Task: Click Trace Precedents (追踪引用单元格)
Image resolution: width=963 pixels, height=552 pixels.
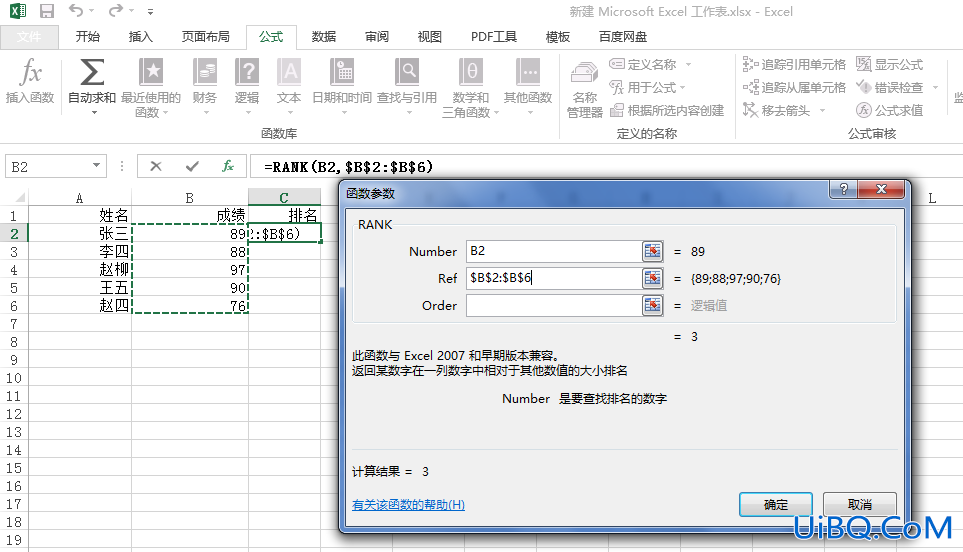Action: pyautogui.click(x=793, y=64)
